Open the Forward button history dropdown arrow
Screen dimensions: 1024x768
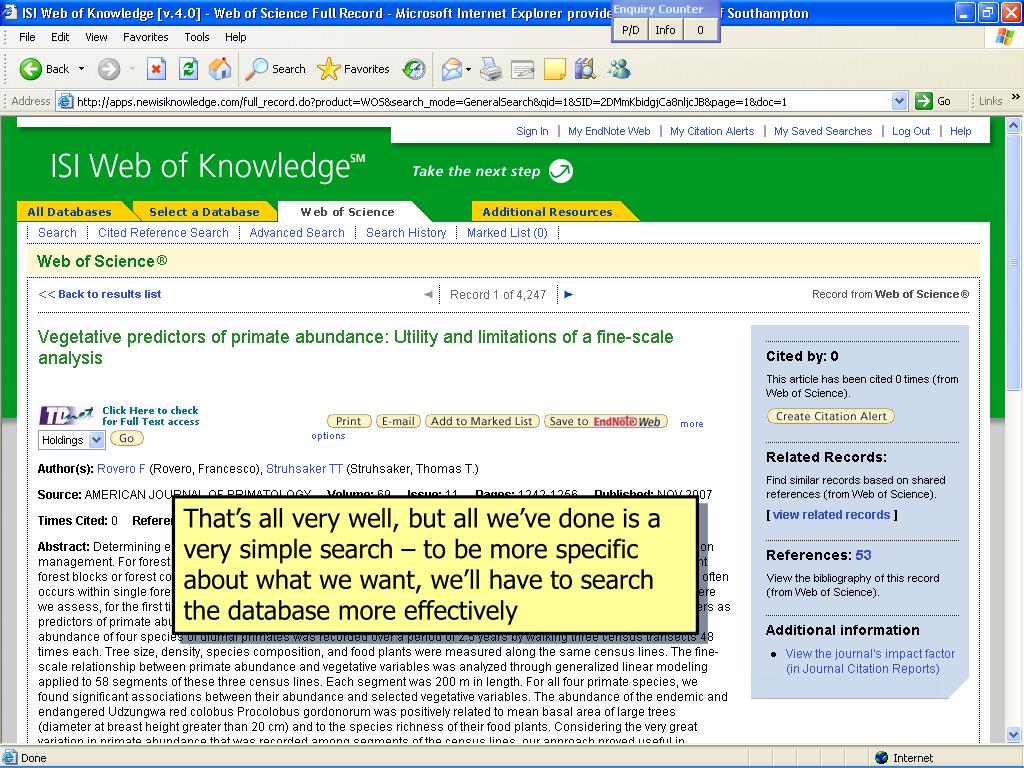tap(132, 69)
